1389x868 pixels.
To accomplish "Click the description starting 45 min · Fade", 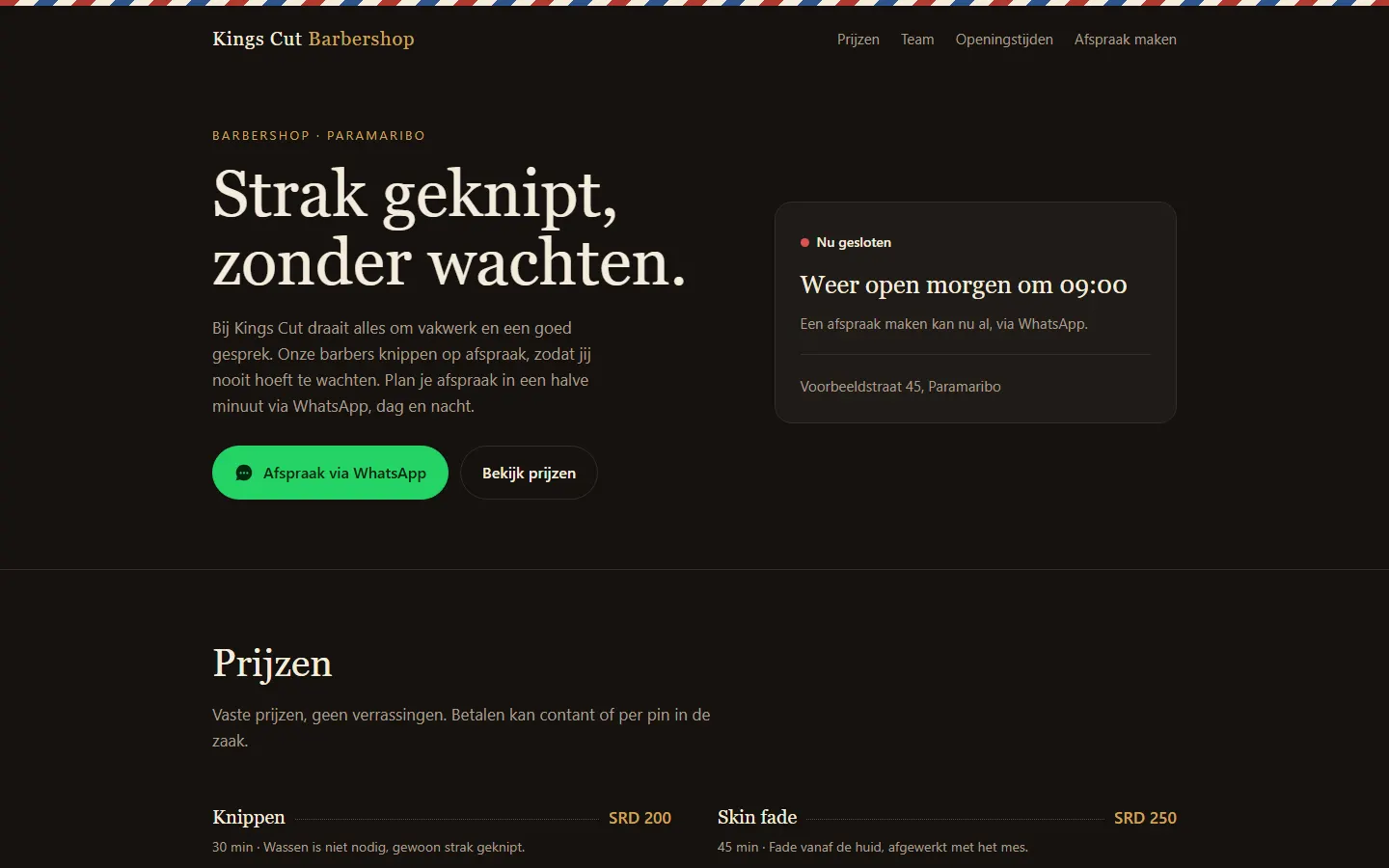I will 873,848.
